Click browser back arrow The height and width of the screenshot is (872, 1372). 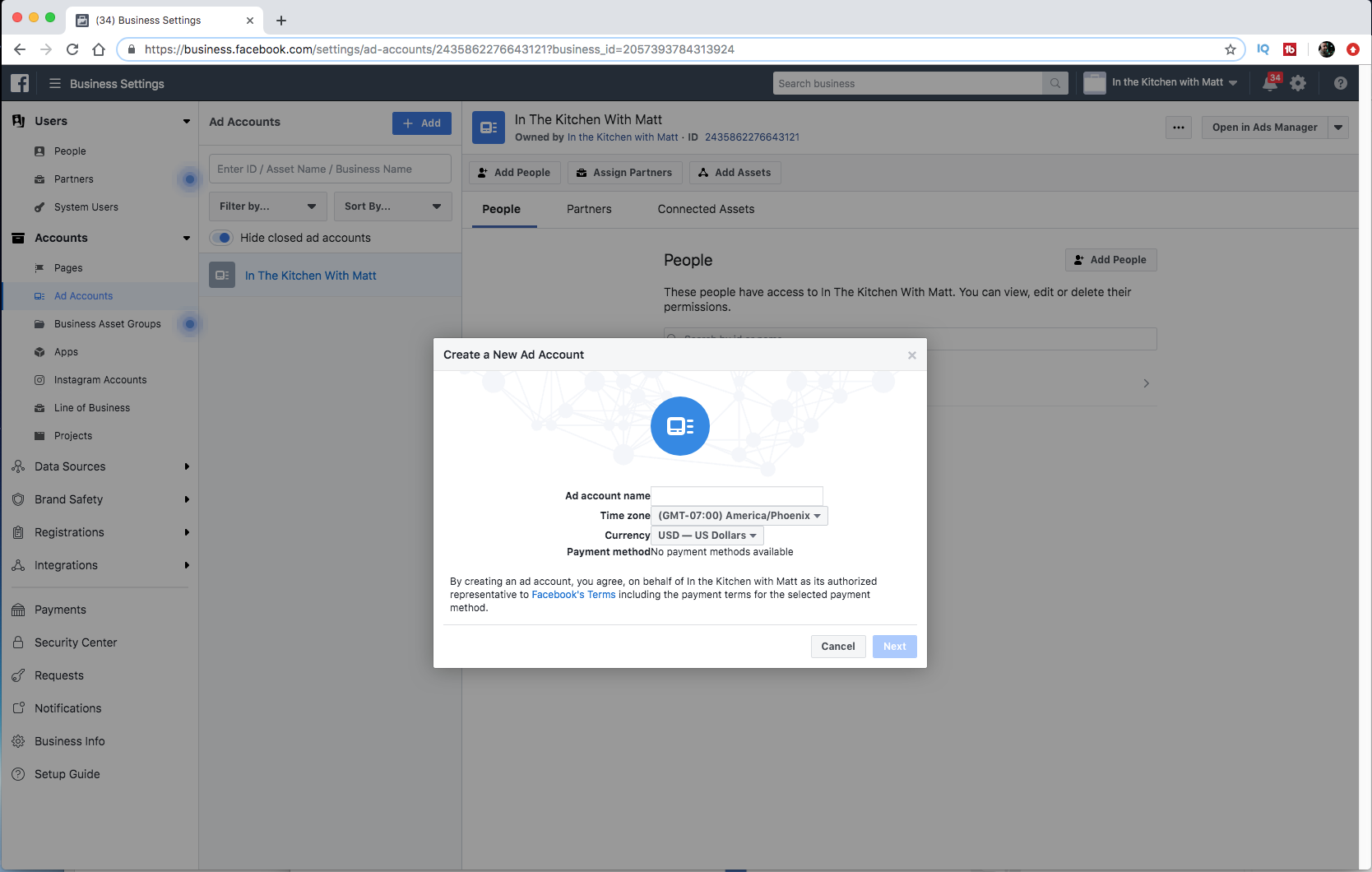20,49
